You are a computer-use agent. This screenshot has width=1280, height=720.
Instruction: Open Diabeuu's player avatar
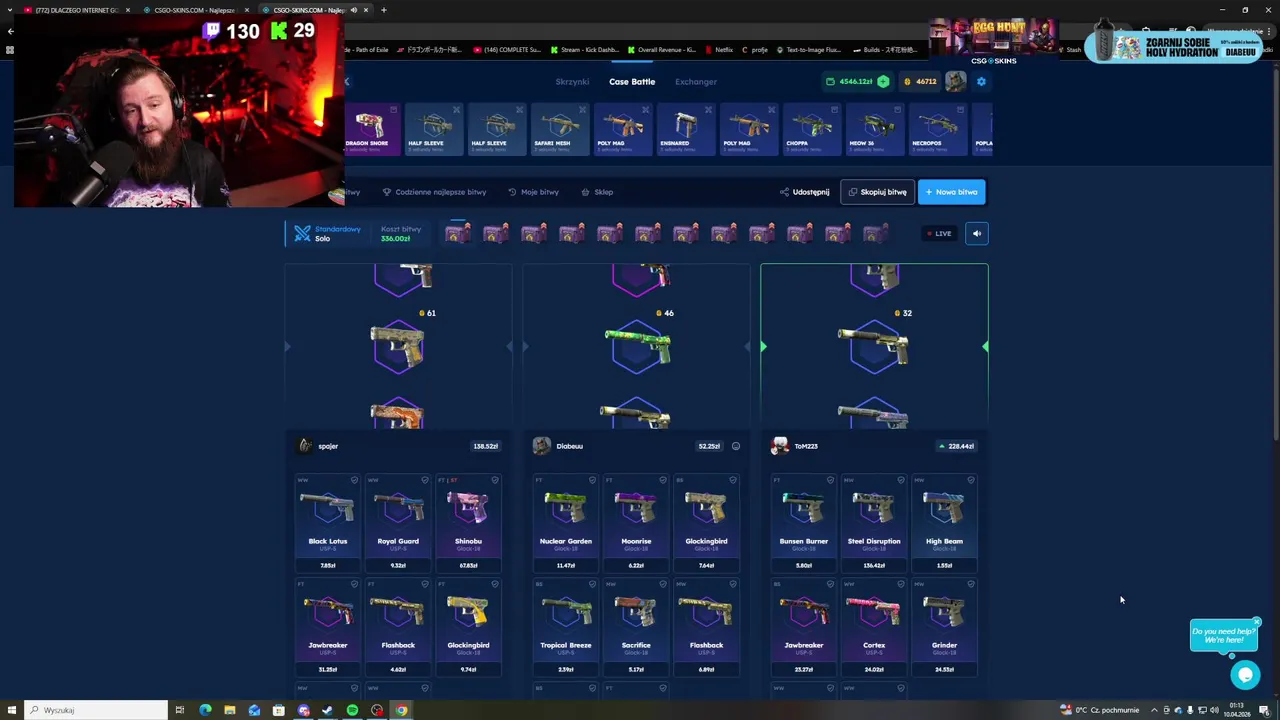point(542,446)
